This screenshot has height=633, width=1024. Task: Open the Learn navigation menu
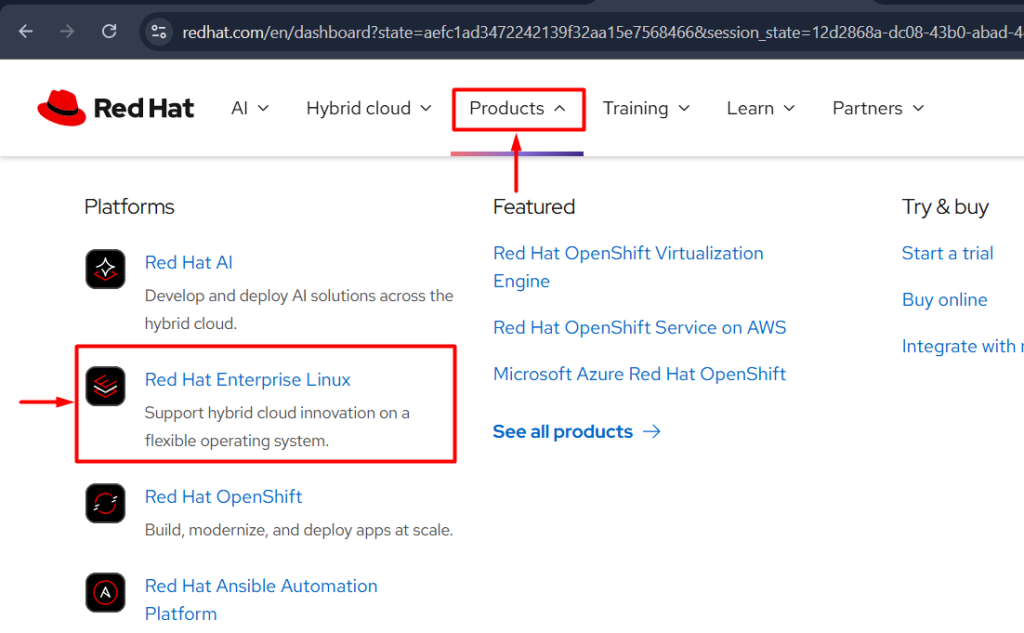(760, 108)
